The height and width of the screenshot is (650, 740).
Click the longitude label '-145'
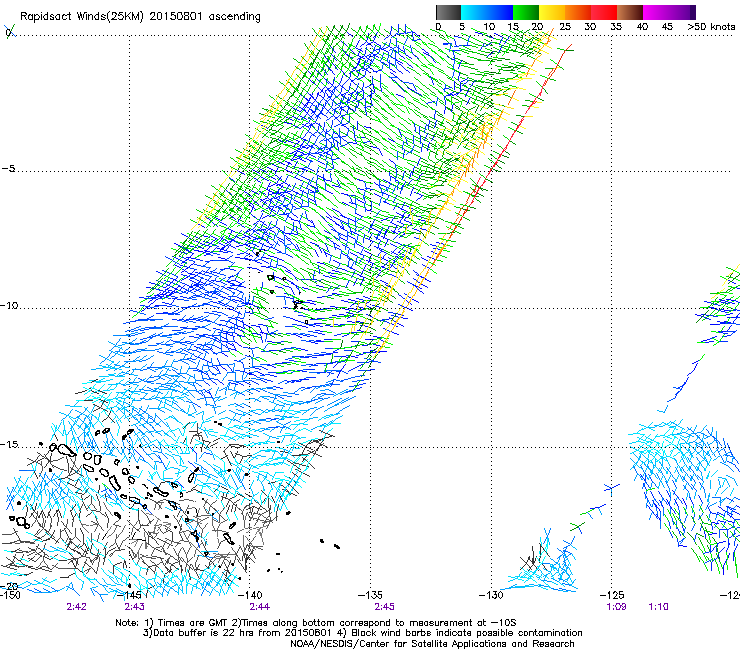pyautogui.click(x=130, y=594)
